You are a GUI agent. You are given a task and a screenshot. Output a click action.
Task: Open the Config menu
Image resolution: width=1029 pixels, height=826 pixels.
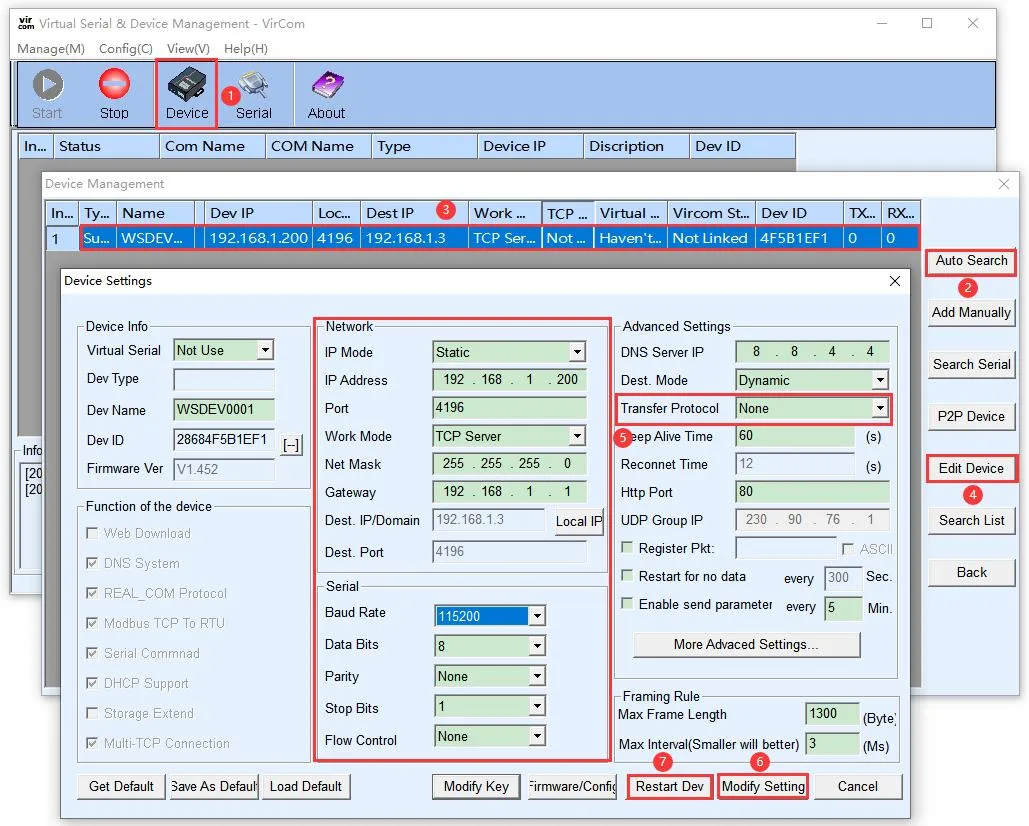coord(126,48)
